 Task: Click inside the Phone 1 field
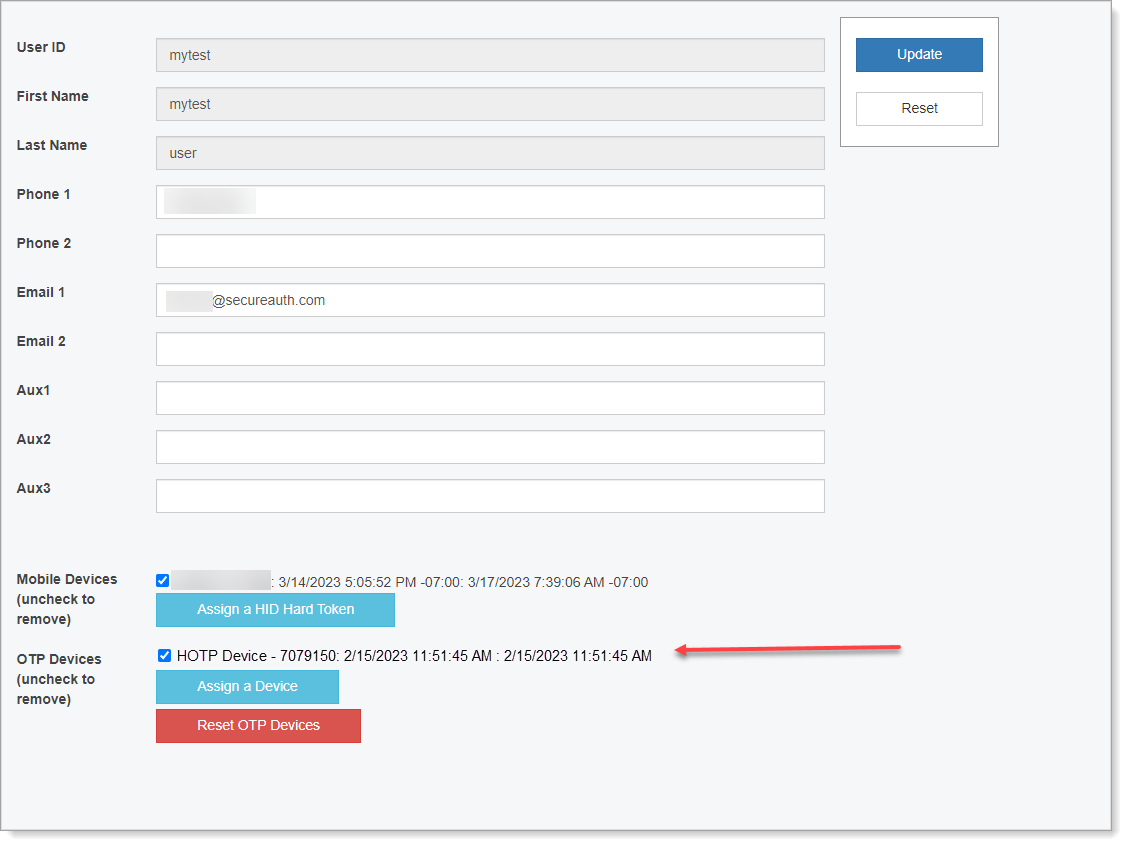490,202
